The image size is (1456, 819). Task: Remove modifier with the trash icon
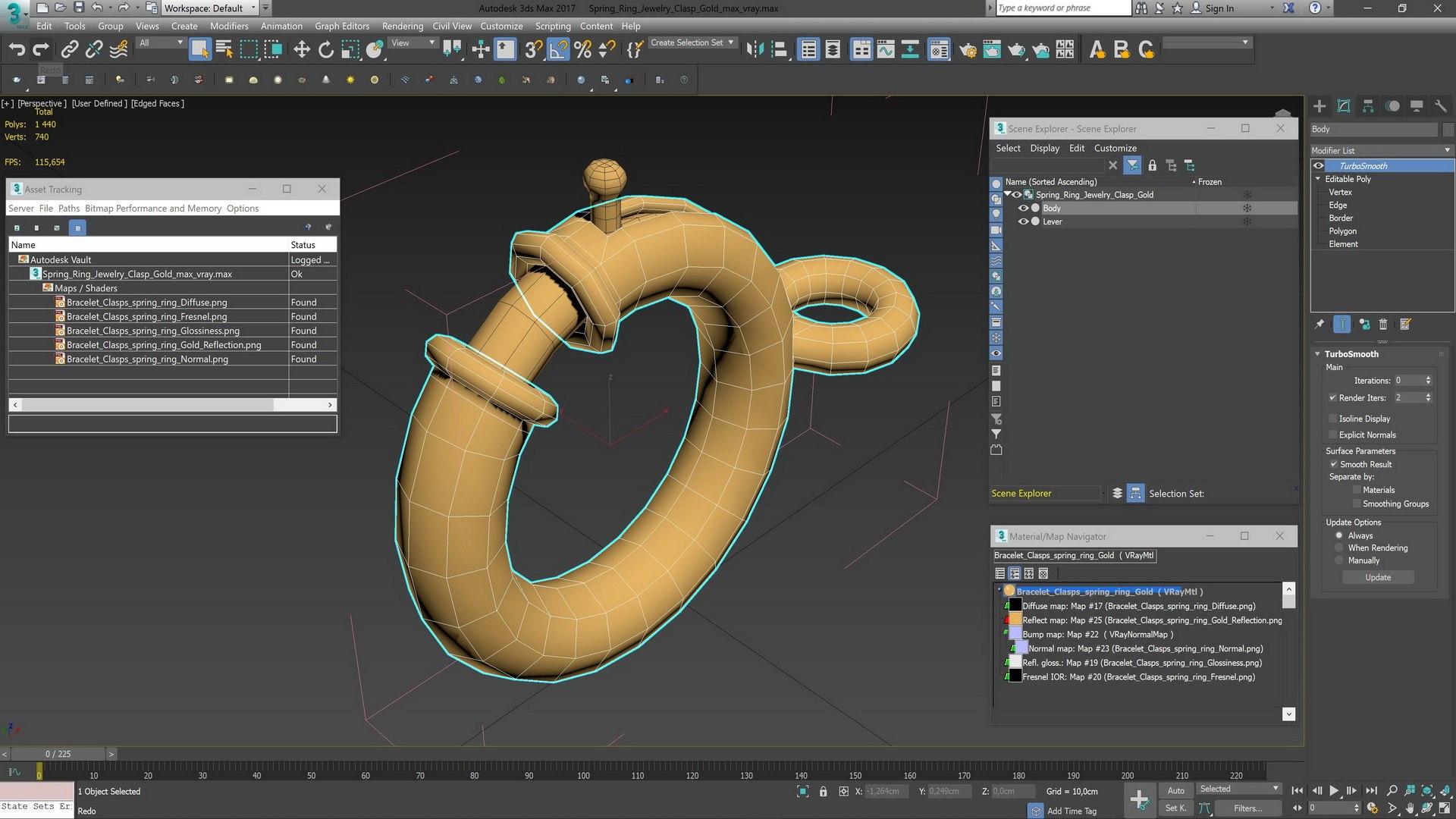pyautogui.click(x=1383, y=325)
